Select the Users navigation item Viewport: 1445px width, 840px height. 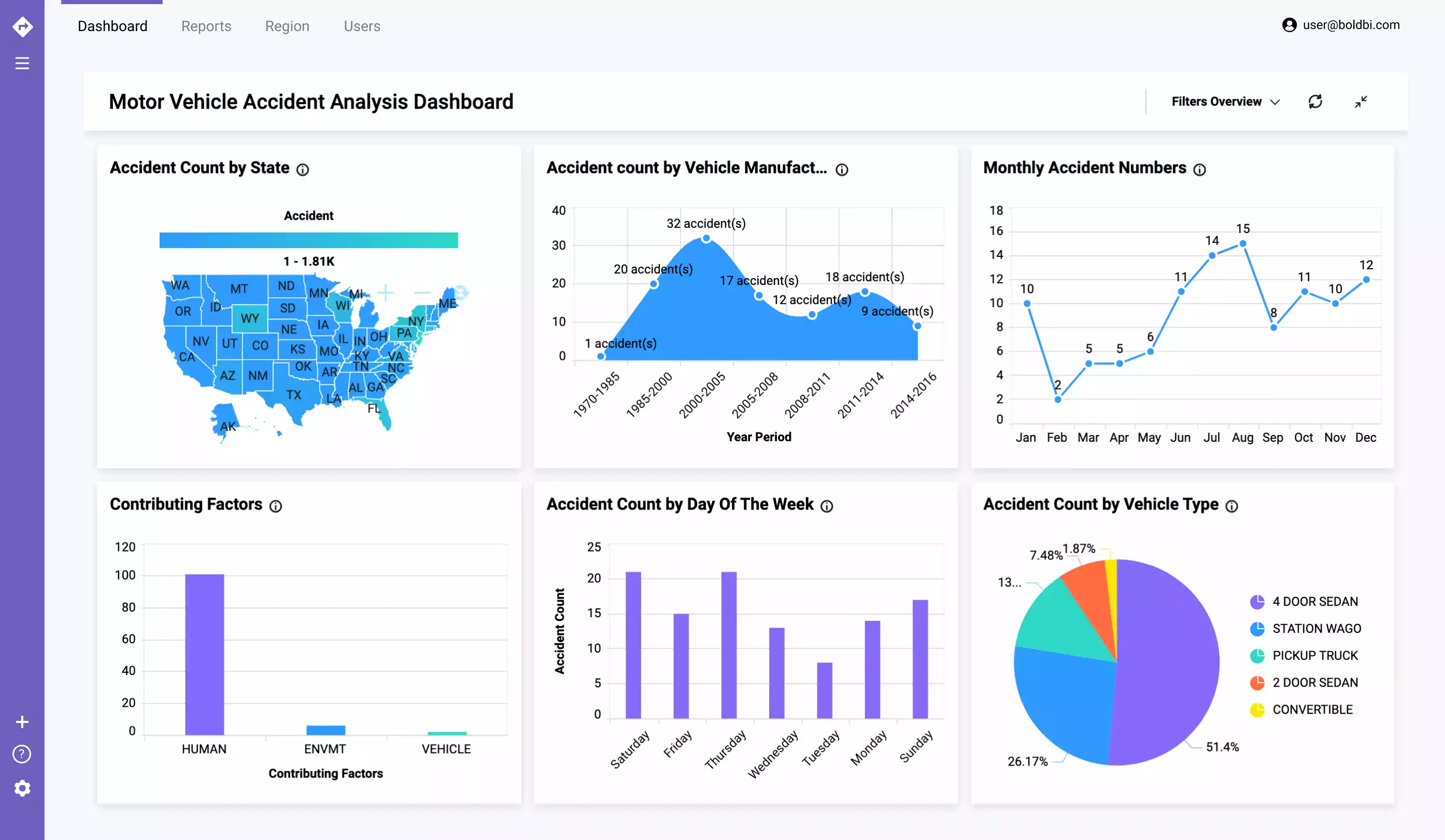362,26
